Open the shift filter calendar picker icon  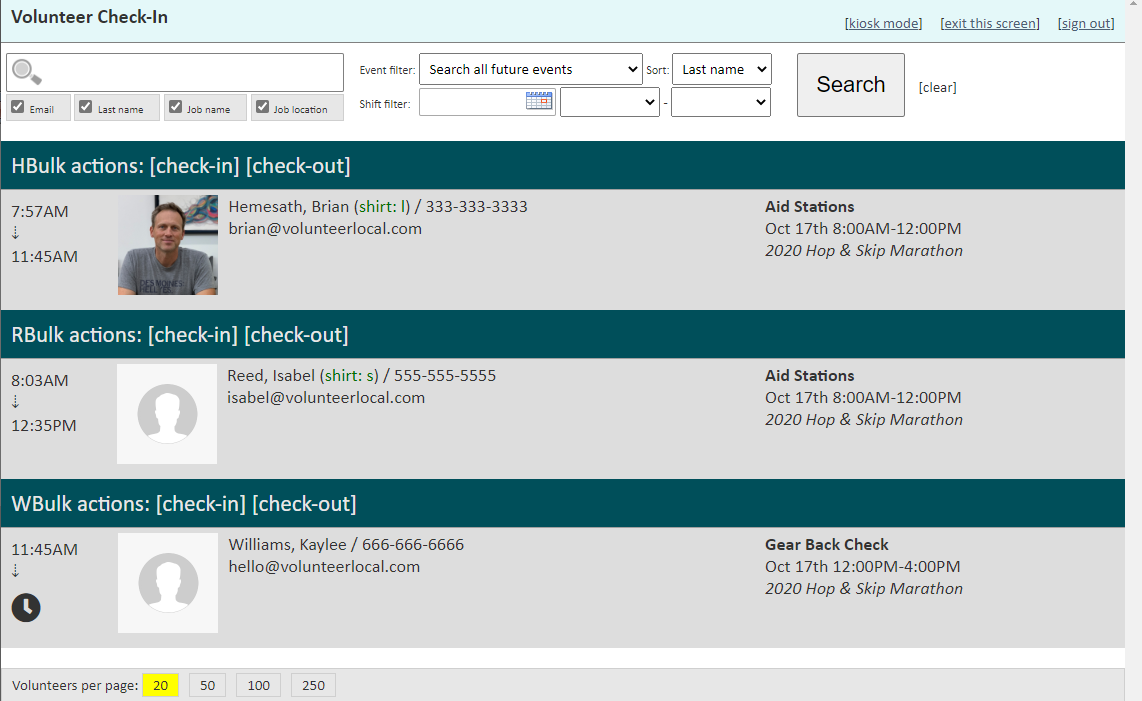click(538, 101)
